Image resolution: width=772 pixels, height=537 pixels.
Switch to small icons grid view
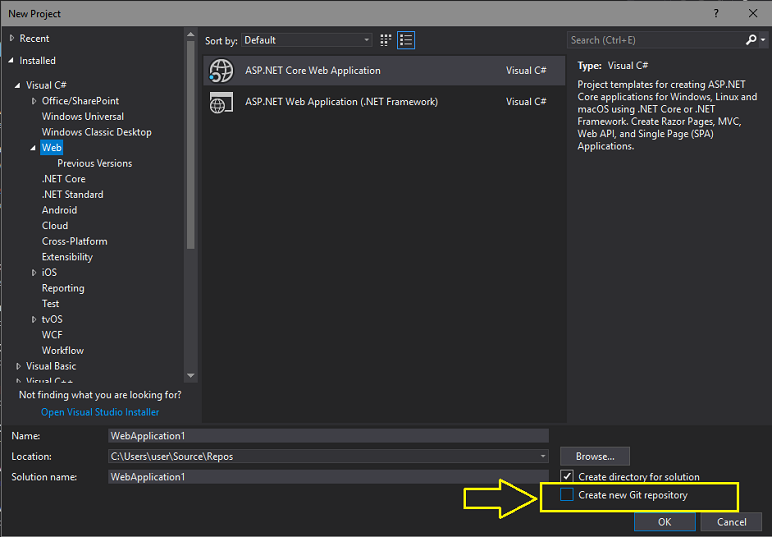(386, 40)
